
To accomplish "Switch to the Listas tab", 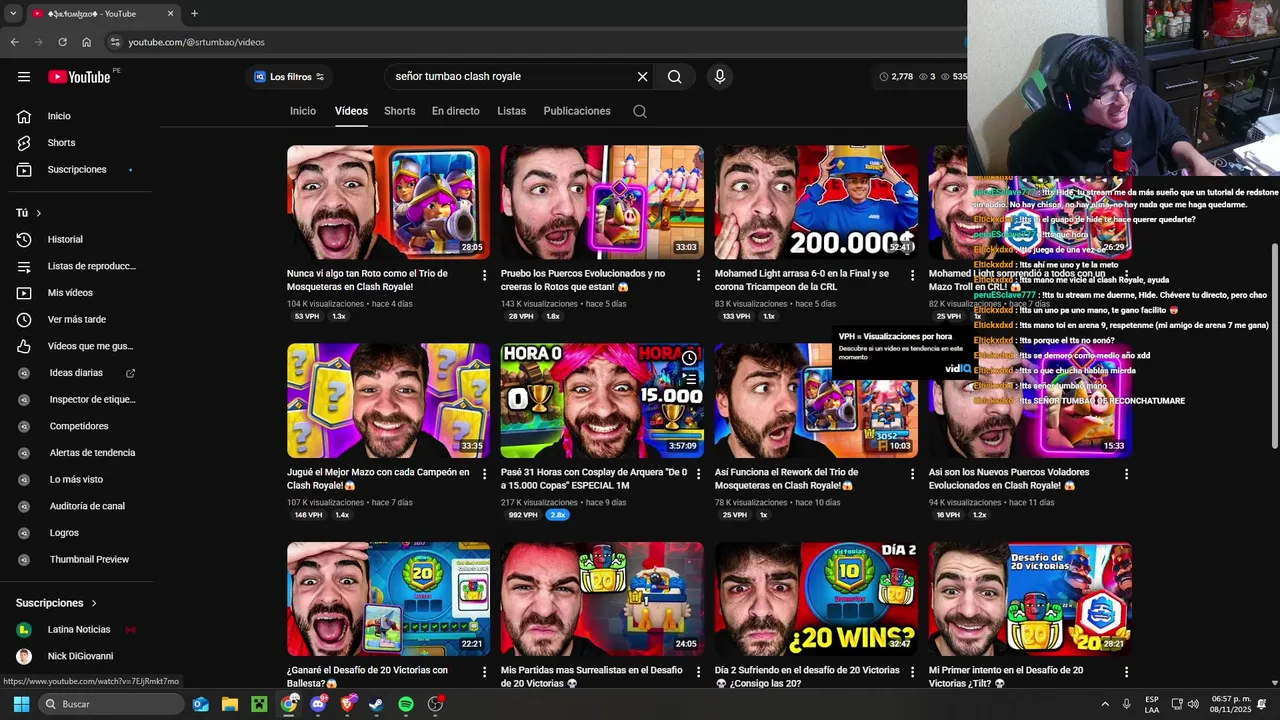I will point(511,111).
